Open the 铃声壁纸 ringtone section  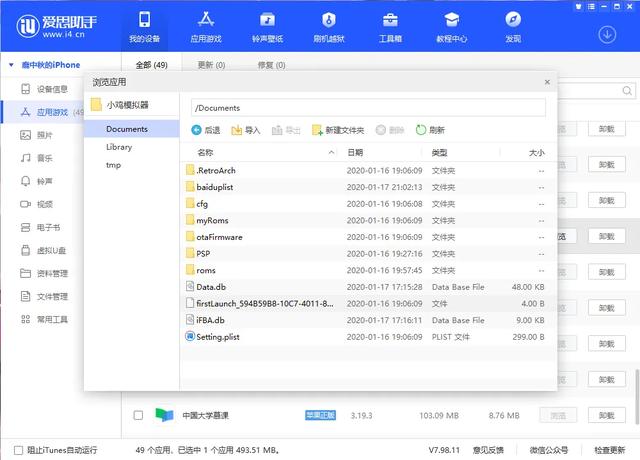267,27
